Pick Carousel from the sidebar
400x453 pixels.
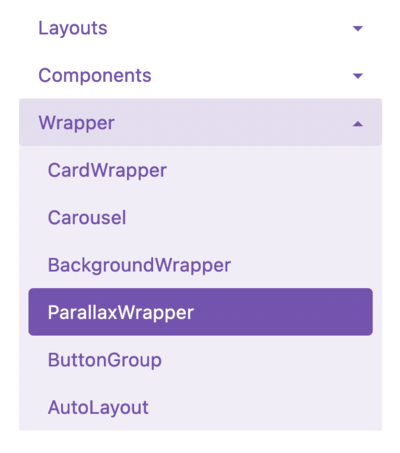click(87, 218)
